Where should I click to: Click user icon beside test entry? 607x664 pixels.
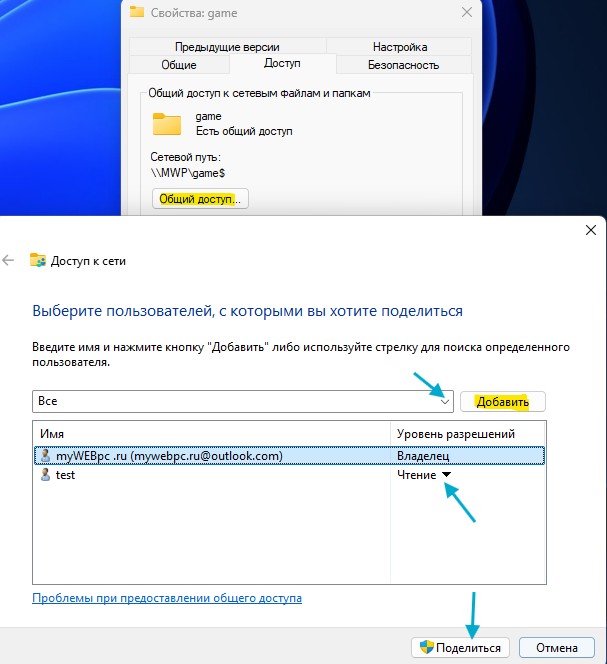coord(43,475)
